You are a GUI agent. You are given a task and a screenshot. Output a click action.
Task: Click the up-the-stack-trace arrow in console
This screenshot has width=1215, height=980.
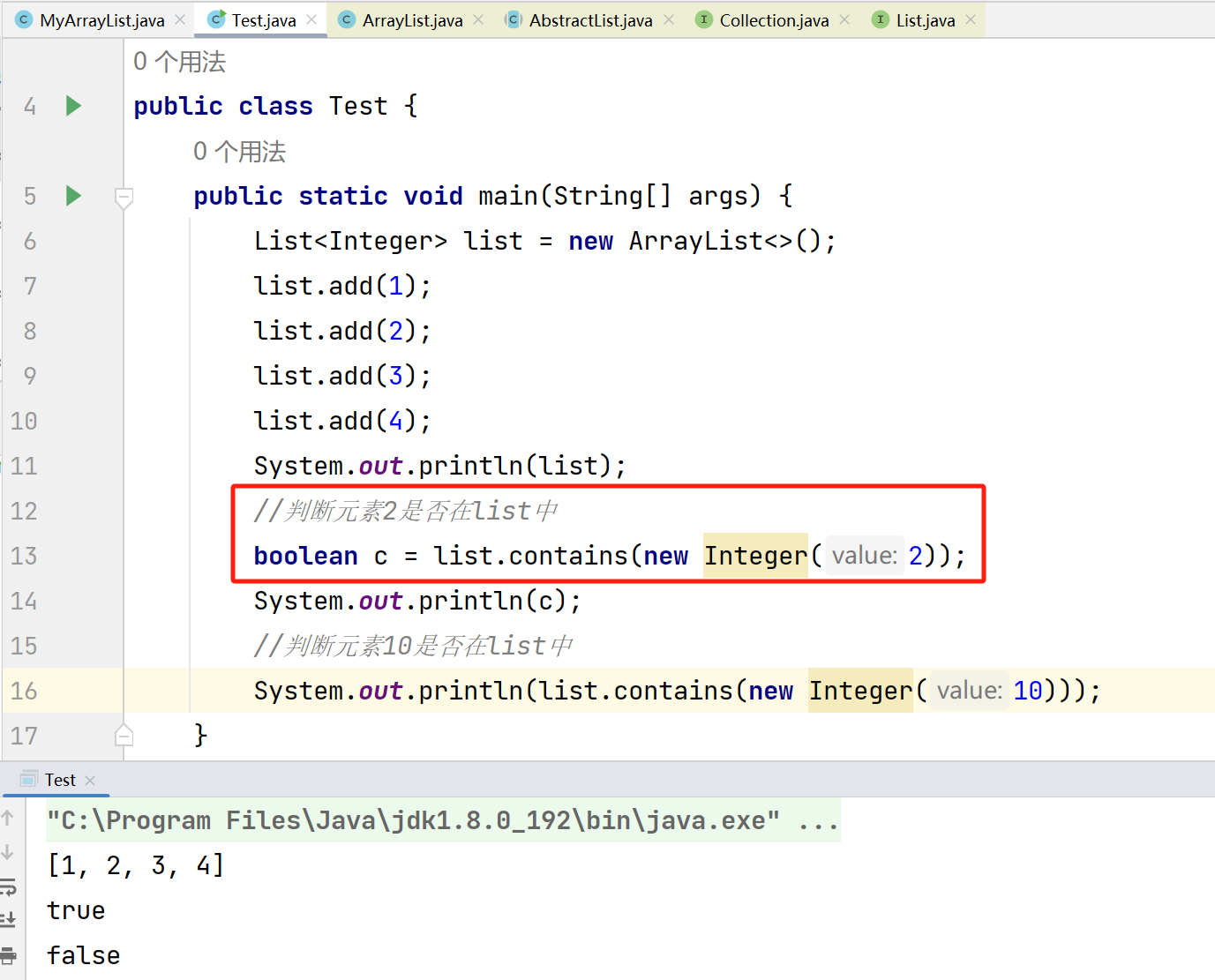[8, 818]
